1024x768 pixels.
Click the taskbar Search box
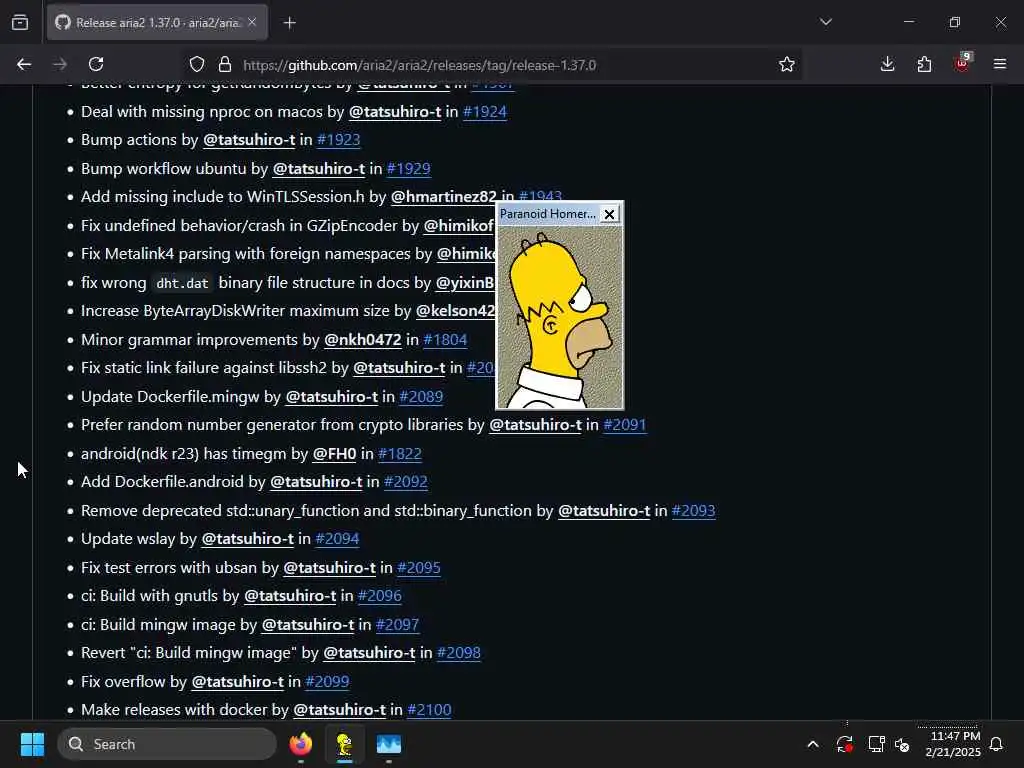[x=167, y=744]
